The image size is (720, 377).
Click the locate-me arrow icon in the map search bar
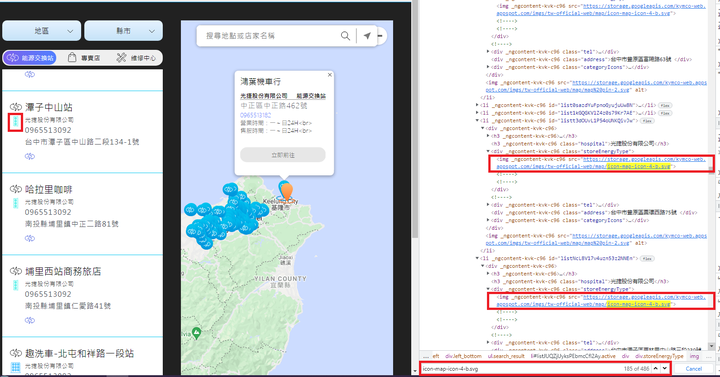(x=367, y=35)
